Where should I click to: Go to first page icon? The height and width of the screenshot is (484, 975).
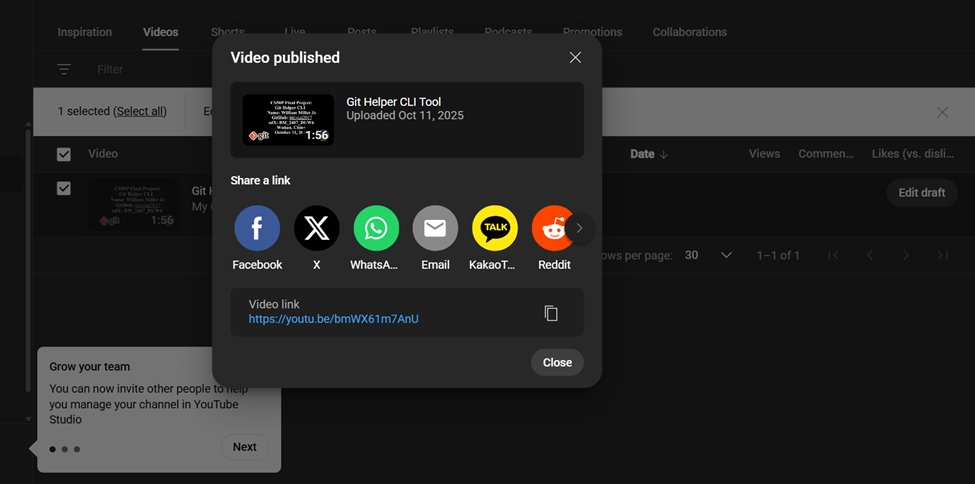pos(834,255)
